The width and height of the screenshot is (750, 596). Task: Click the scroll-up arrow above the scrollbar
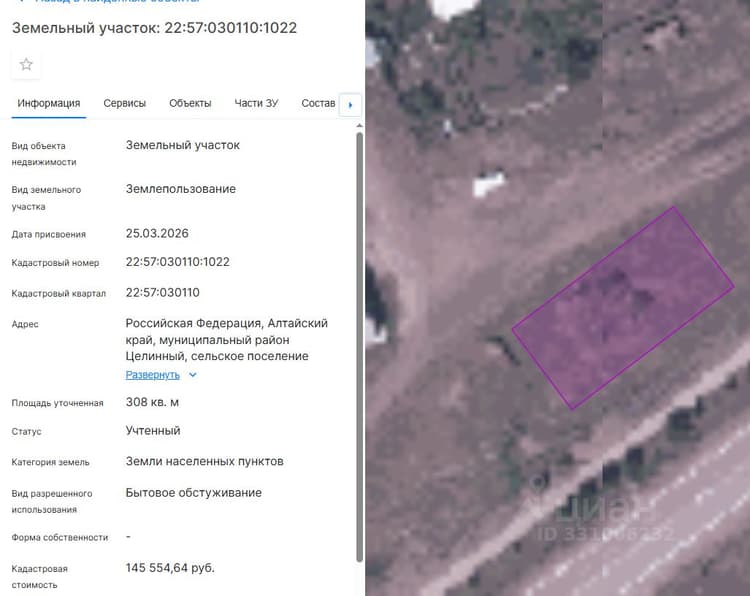pyautogui.click(x=360, y=126)
